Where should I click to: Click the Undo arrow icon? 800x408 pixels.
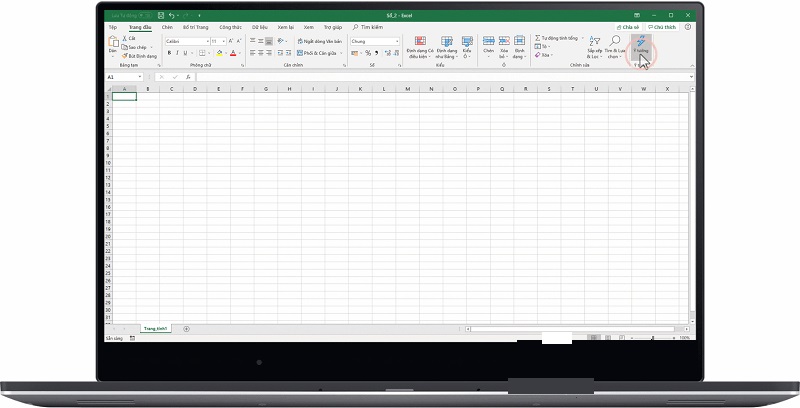point(172,16)
